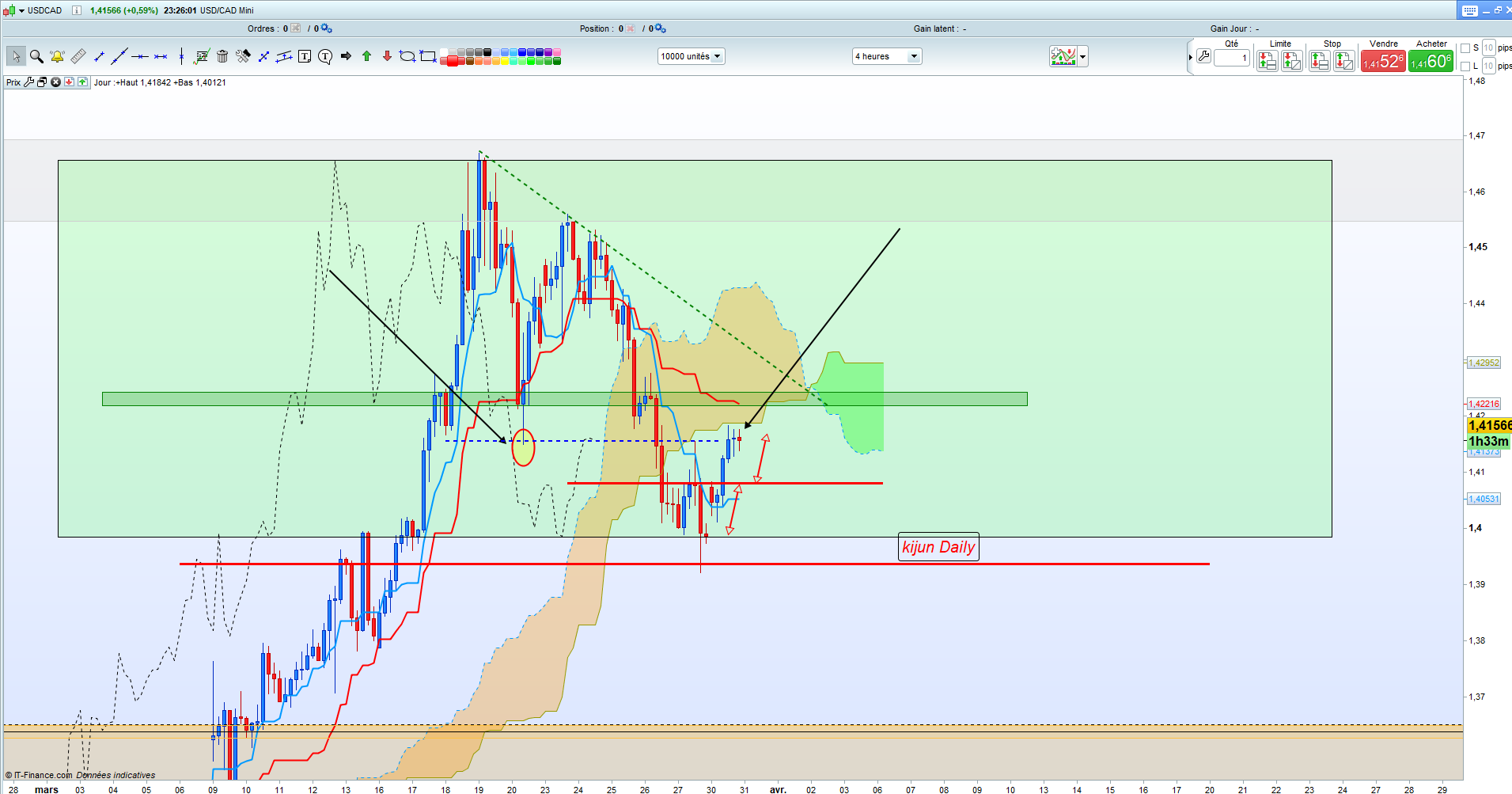This screenshot has height=794, width=1512.
Task: Remove Prix panel with X icon
Action: [56, 82]
